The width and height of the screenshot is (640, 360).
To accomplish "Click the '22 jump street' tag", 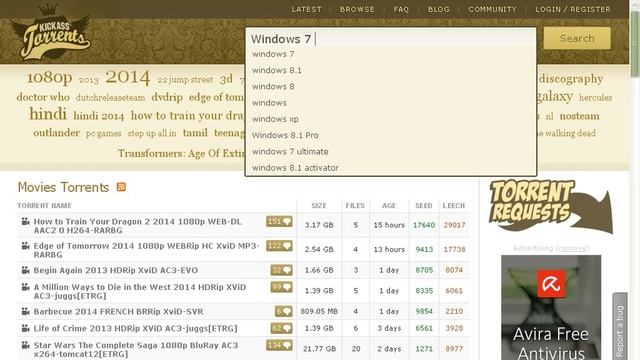I will (185, 80).
